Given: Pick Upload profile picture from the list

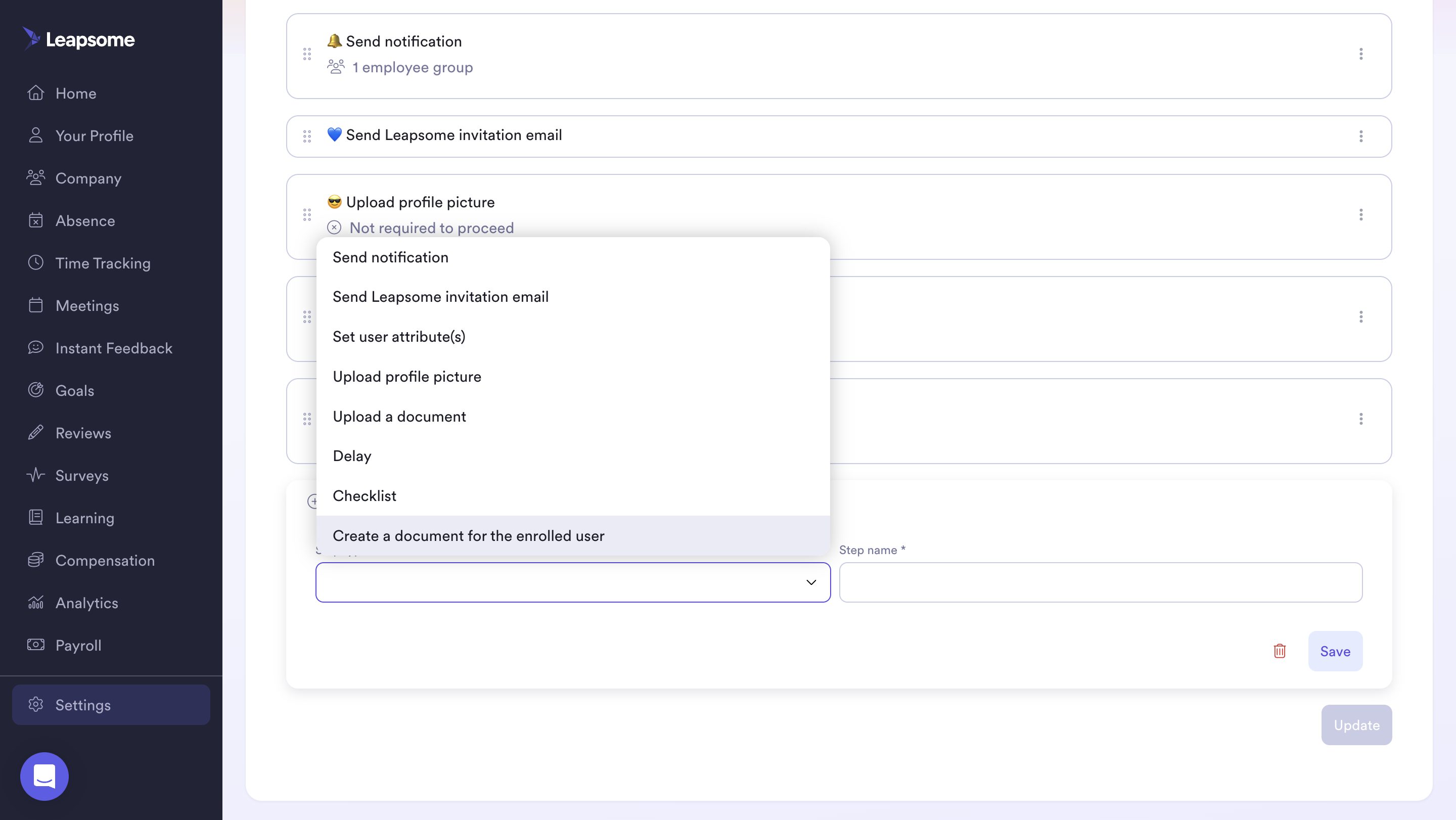Looking at the screenshot, I should pyautogui.click(x=573, y=376).
